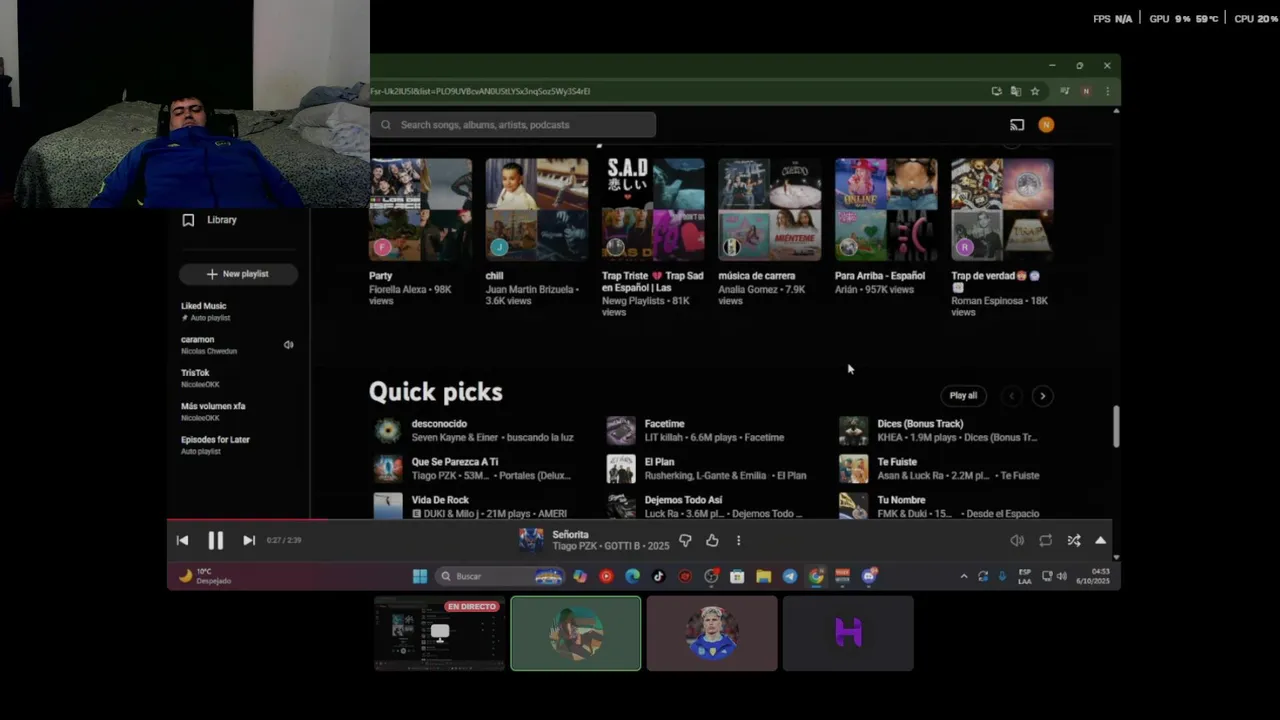Click the Señorita album art thumbnail

click(x=531, y=540)
